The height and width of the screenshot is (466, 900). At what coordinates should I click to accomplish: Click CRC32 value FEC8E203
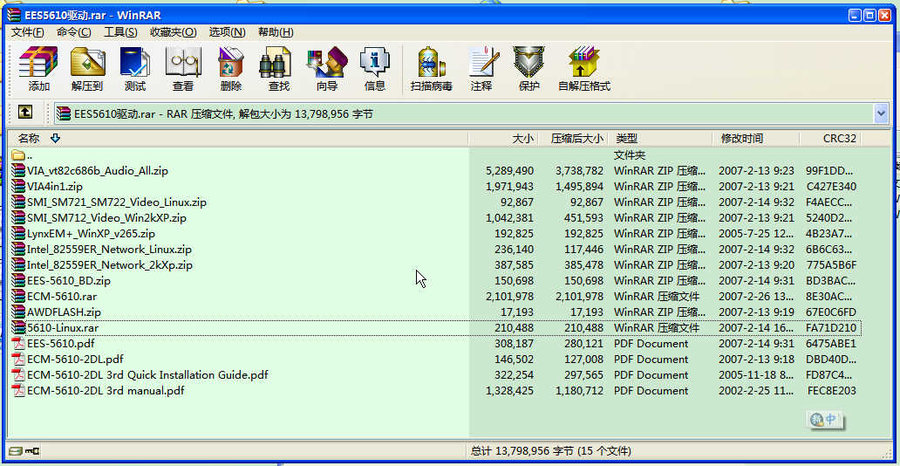(x=832, y=391)
